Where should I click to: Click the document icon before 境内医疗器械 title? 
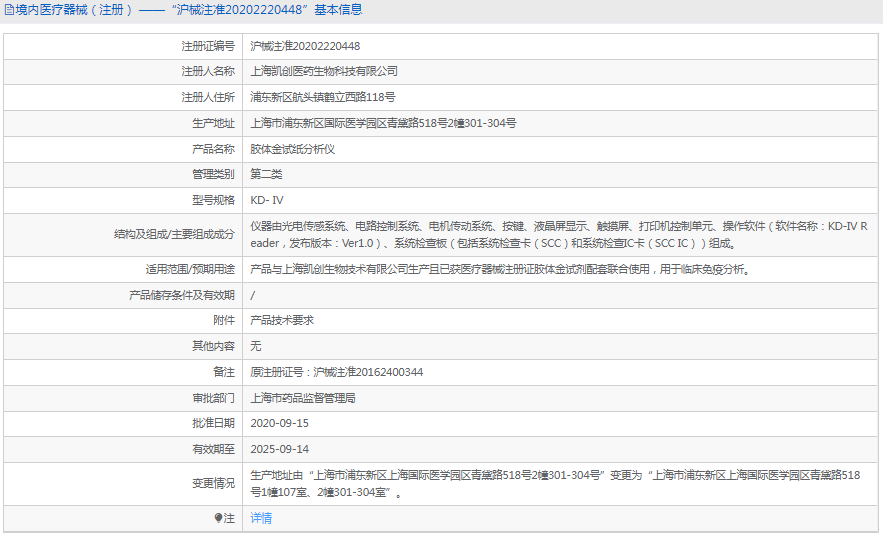[x=9, y=10]
